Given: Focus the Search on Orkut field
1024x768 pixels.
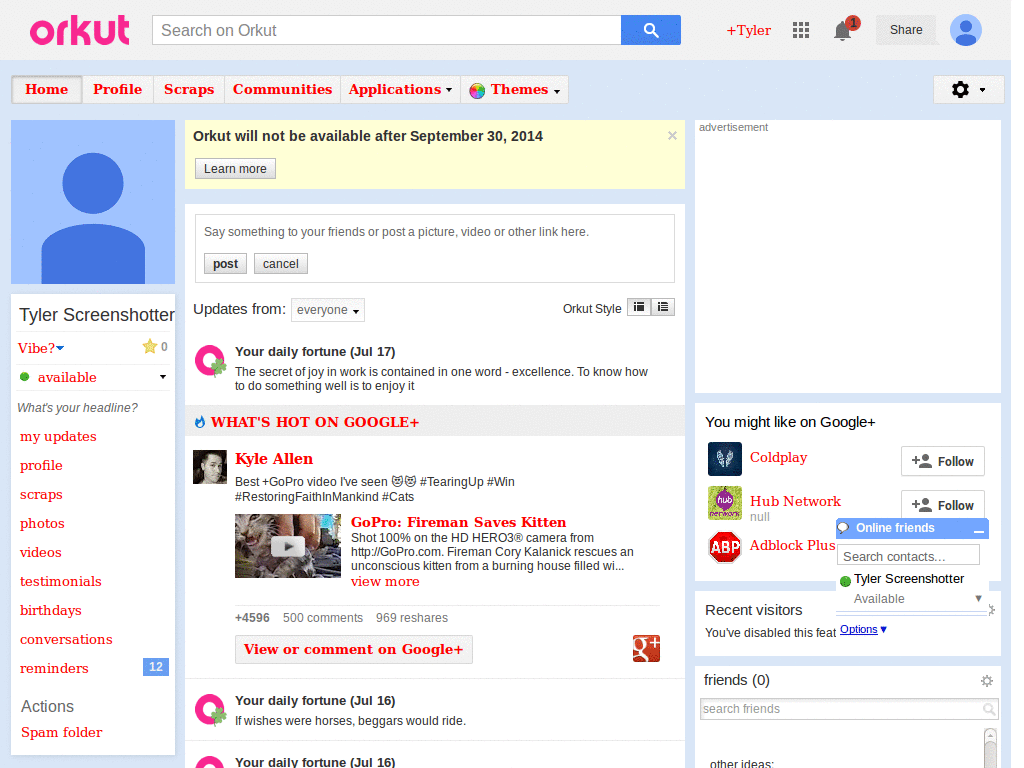Looking at the screenshot, I should tap(387, 30).
